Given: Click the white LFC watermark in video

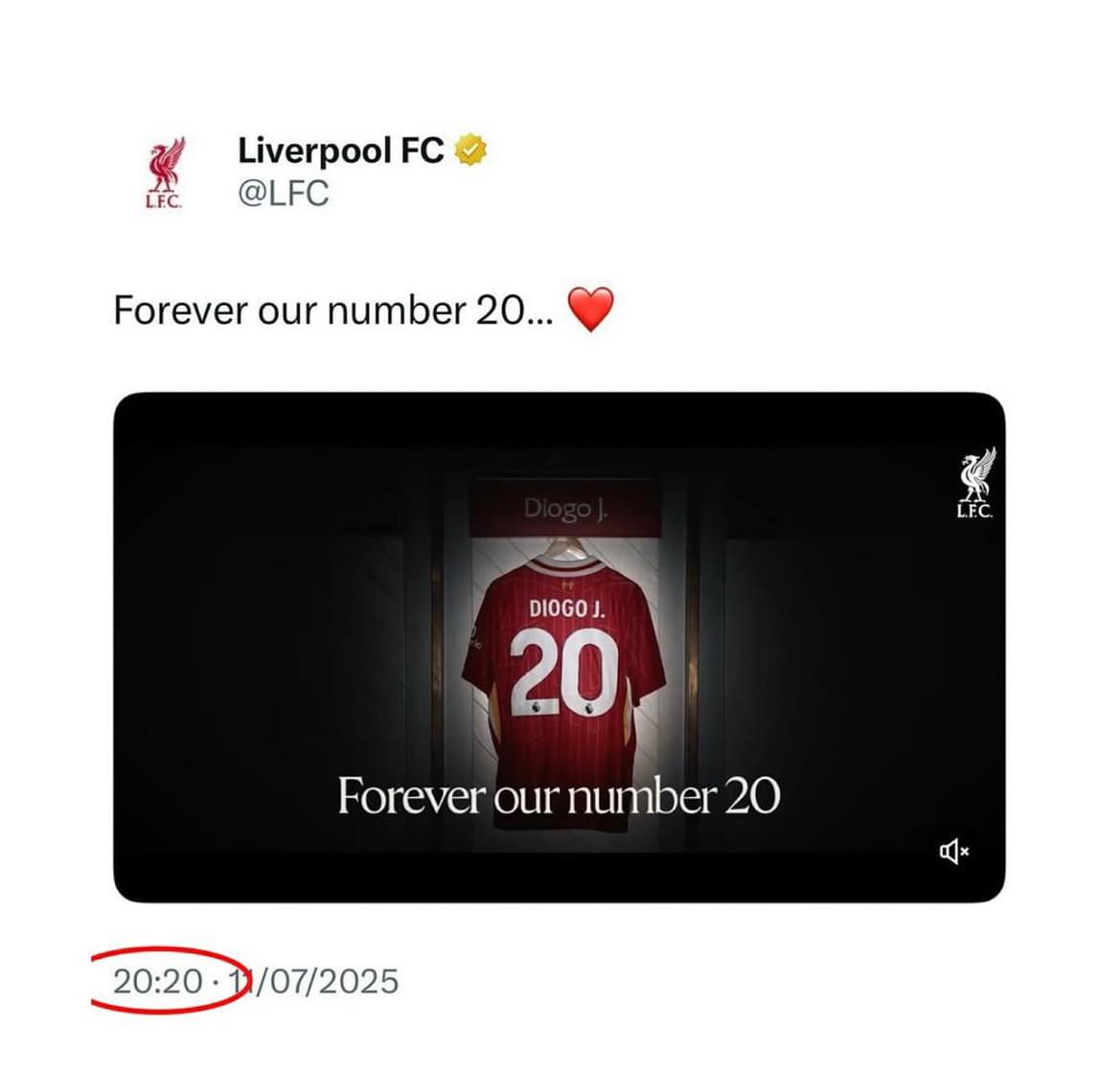Looking at the screenshot, I should pyautogui.click(x=975, y=482).
